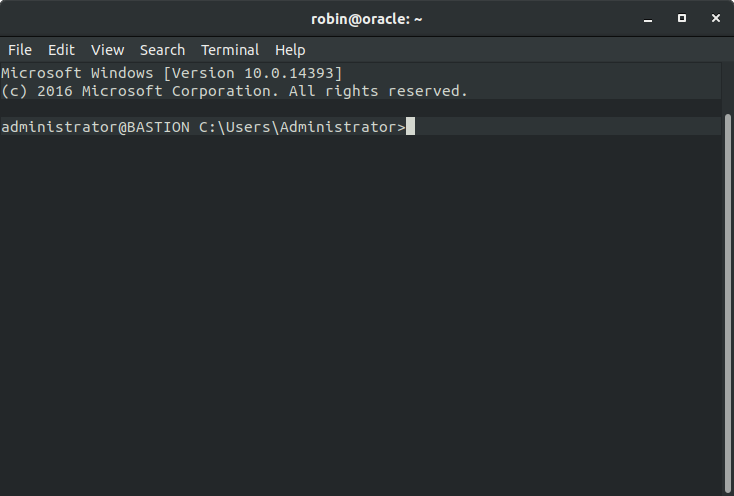Open the View menu
The height and width of the screenshot is (496, 734).
108,50
